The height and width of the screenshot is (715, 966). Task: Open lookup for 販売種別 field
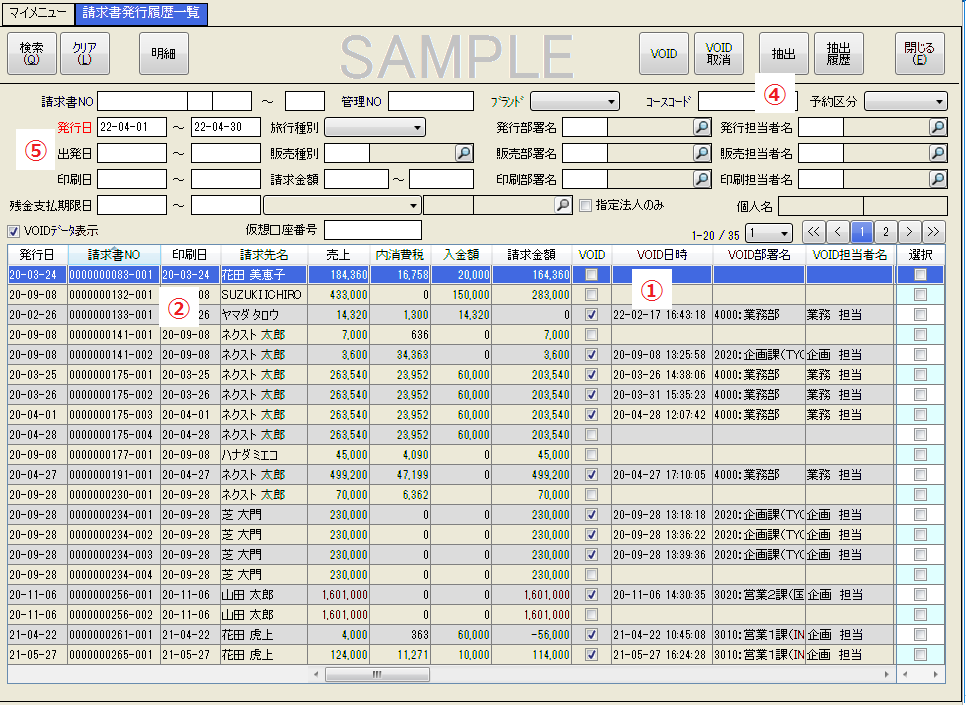point(464,153)
